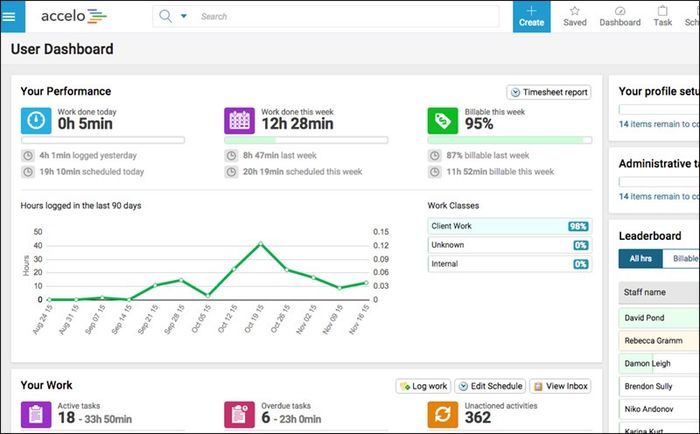Click the blue work done today clock icon
This screenshot has height=434, width=700.
click(x=36, y=121)
